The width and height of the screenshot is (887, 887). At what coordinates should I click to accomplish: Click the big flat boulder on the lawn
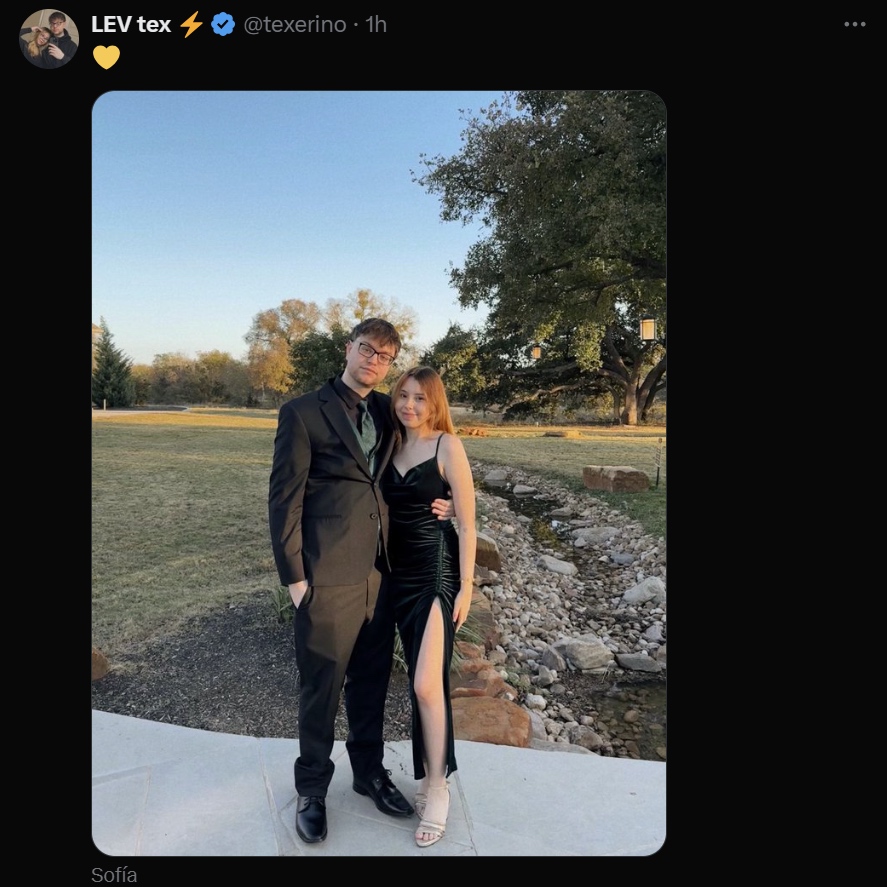tap(615, 479)
